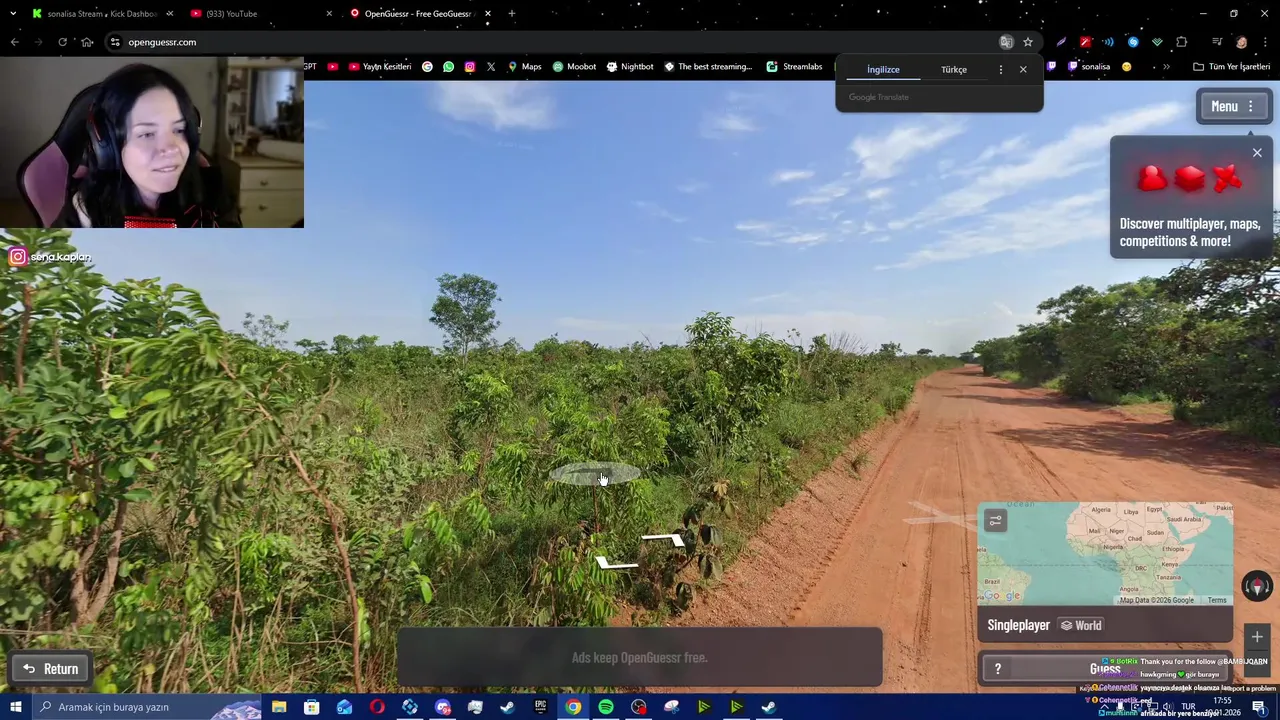Open File Explorer from the taskbar
This screenshot has width=1280, height=720.
(279, 707)
